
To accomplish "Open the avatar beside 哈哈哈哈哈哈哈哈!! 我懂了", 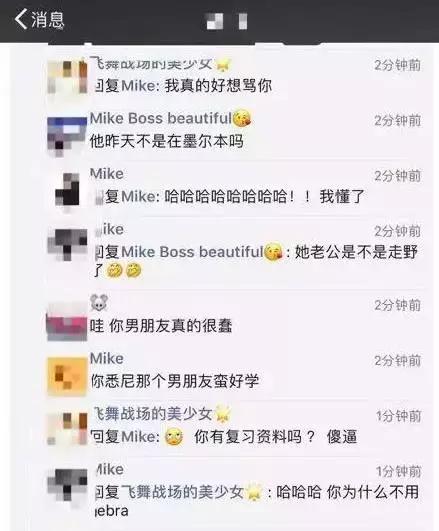I will tap(67, 190).
